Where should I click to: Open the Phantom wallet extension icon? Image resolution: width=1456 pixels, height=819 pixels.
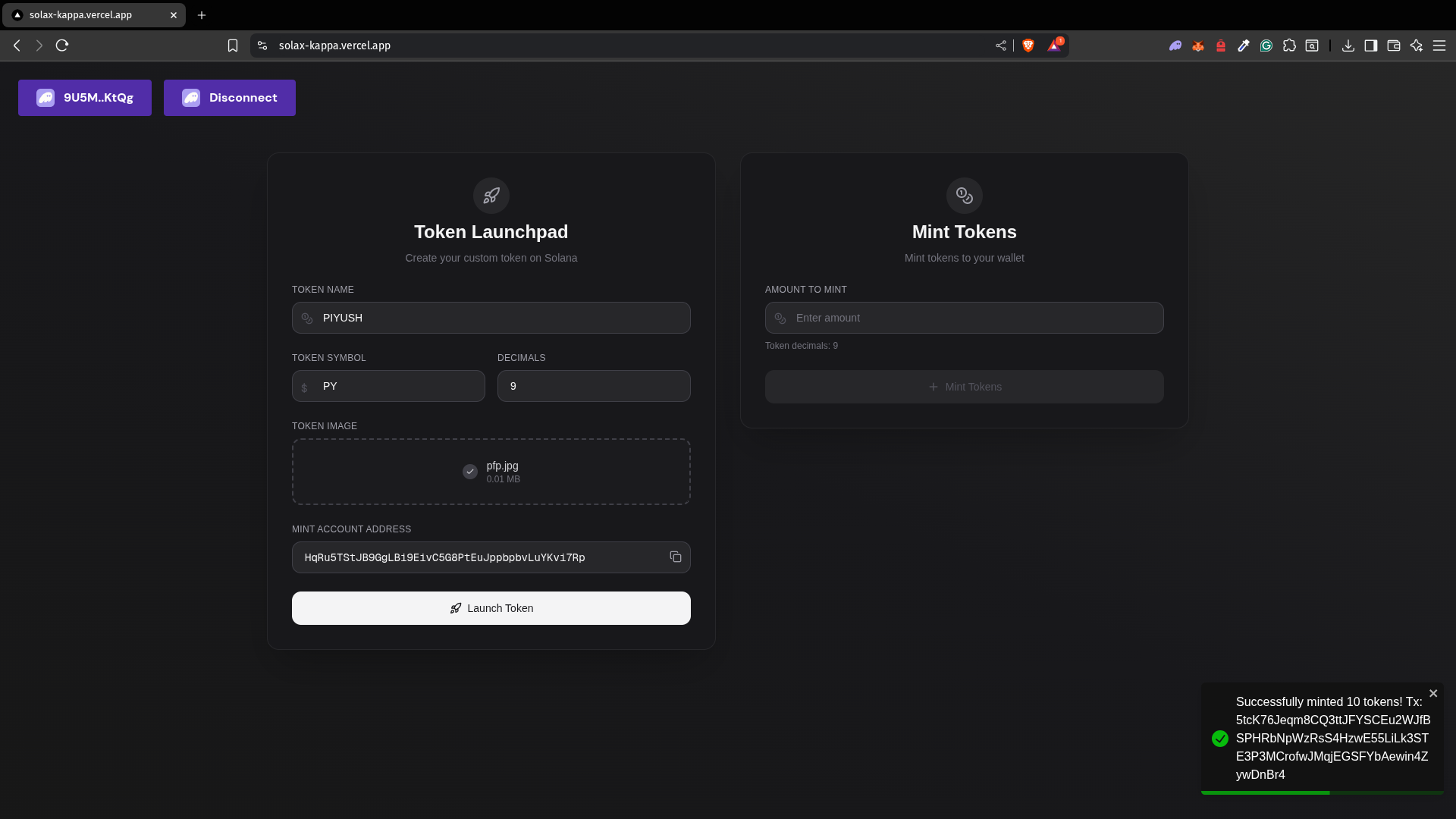(1175, 45)
